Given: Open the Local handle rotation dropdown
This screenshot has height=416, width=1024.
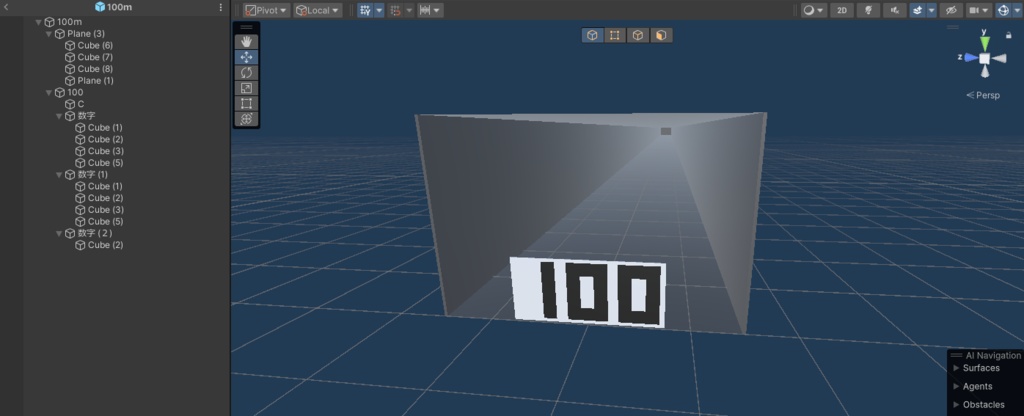Looking at the screenshot, I should point(317,10).
